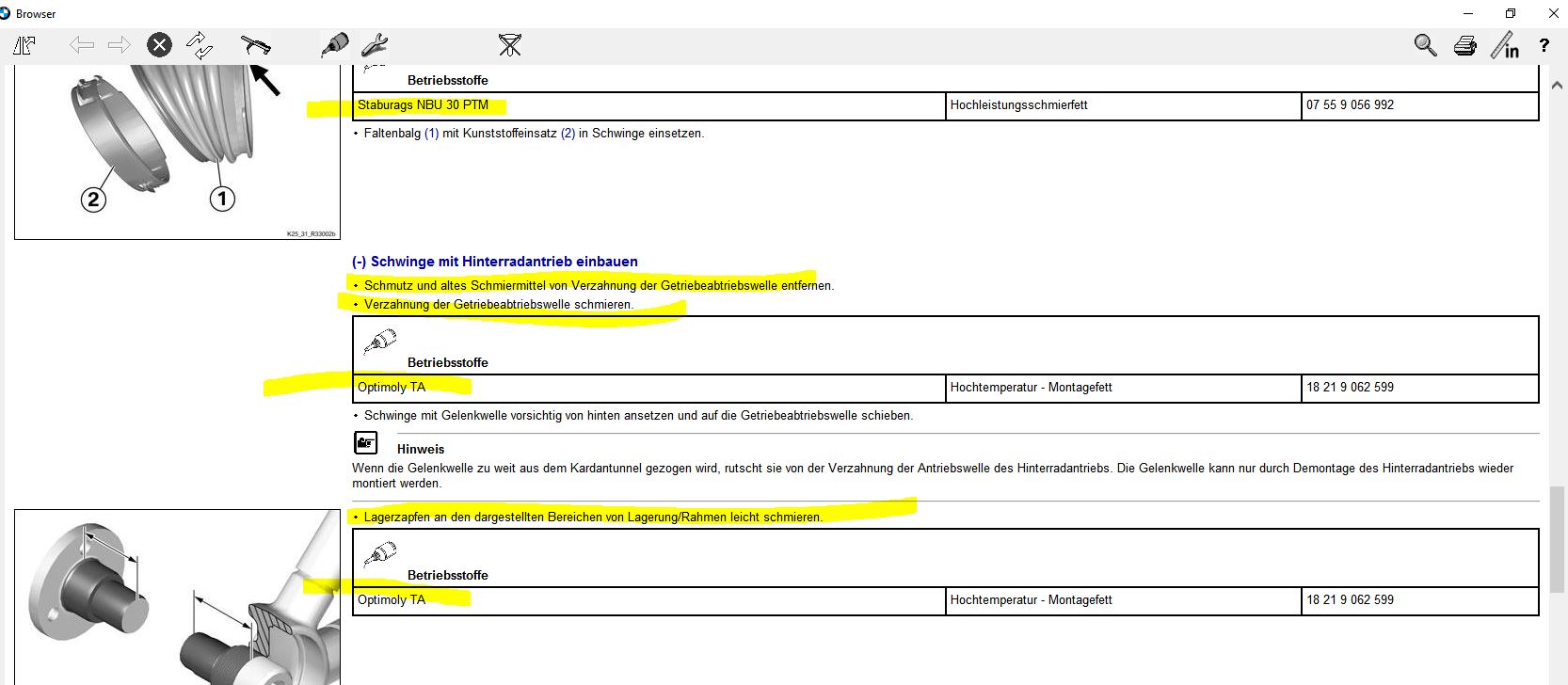Viewport: 1568px width, 685px height.
Task: Click step 'Schmutz und altes Schmiermittel' text
Action: pos(599,286)
